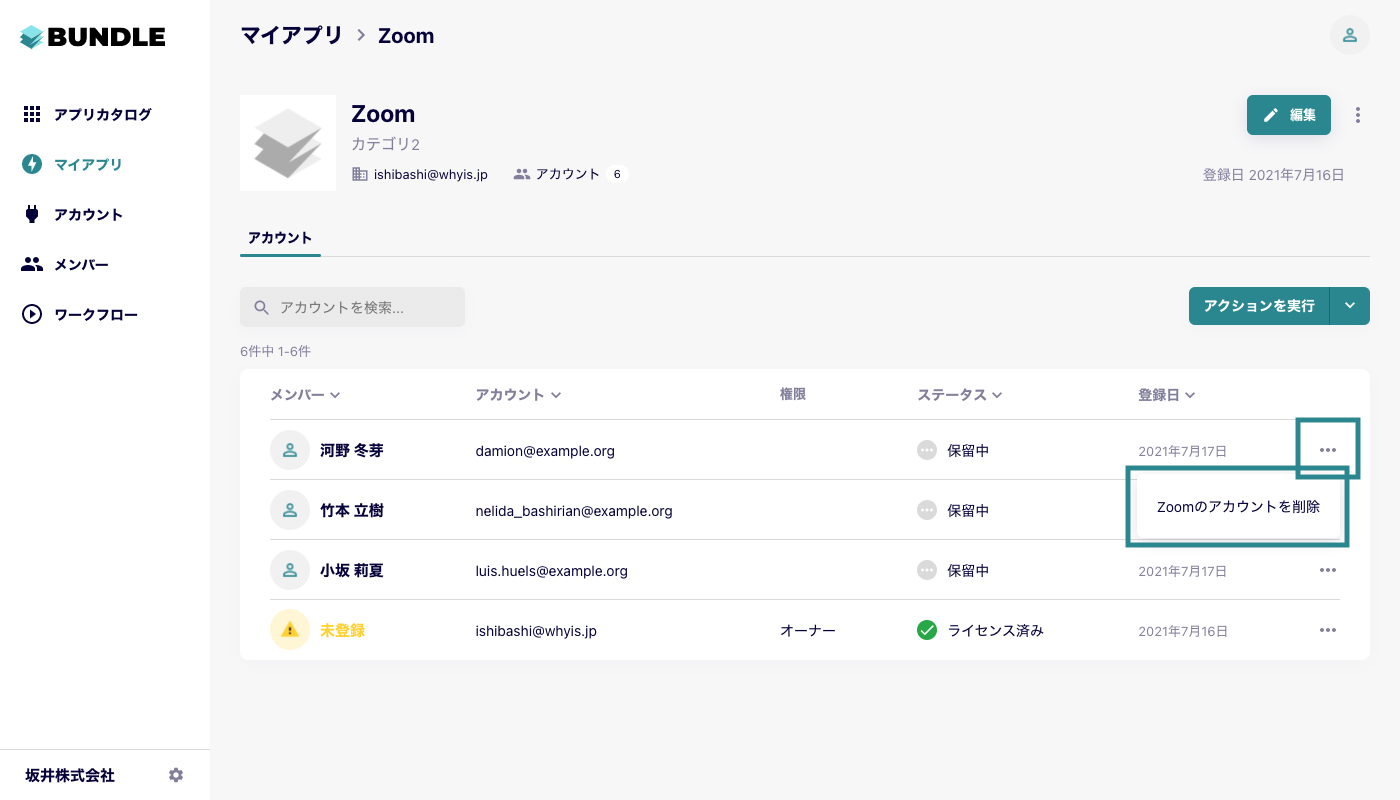Go to ワークフロー in sidebar
The image size is (1400, 800).
tap(96, 314)
